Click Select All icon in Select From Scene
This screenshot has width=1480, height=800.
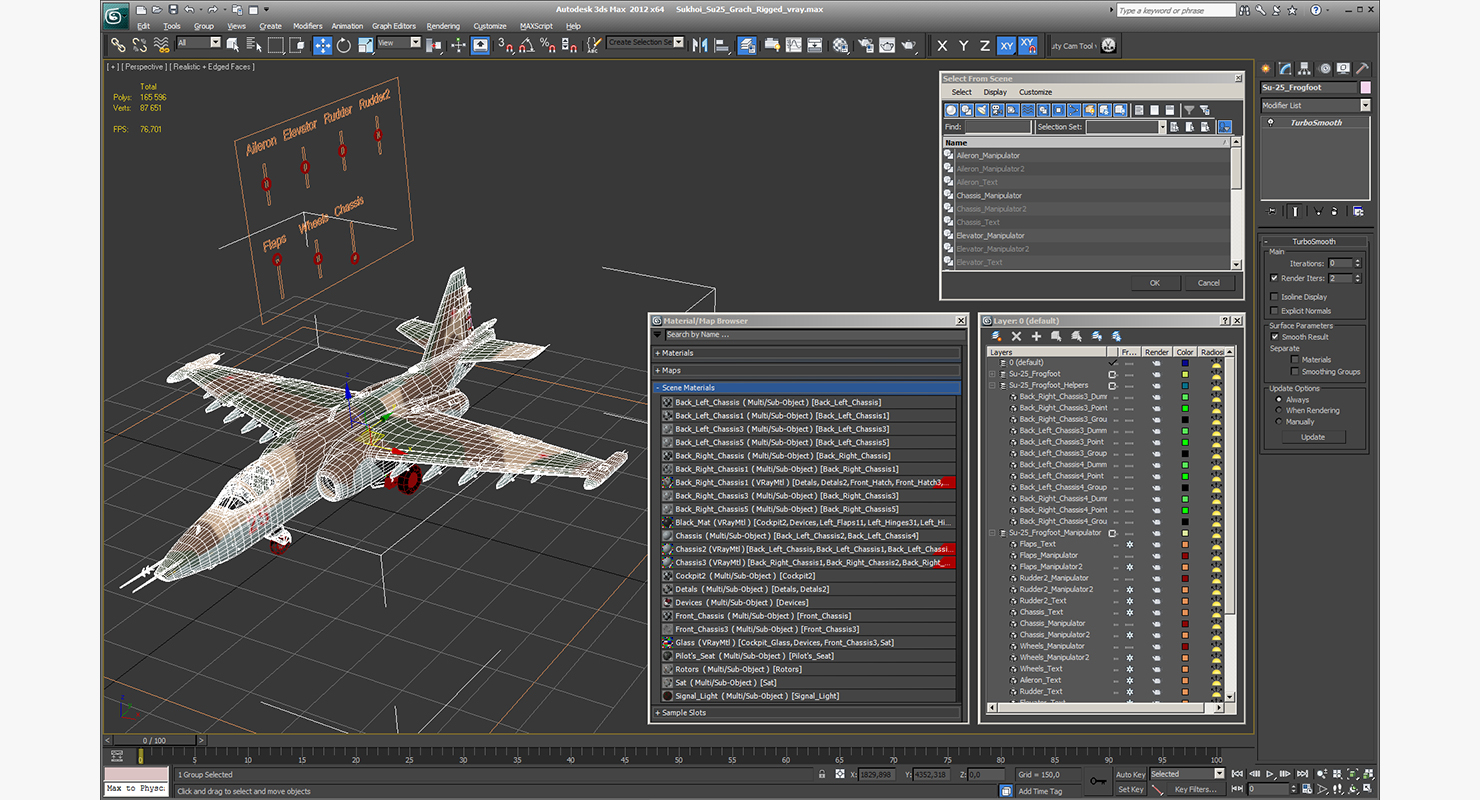pyautogui.click(x=1139, y=110)
